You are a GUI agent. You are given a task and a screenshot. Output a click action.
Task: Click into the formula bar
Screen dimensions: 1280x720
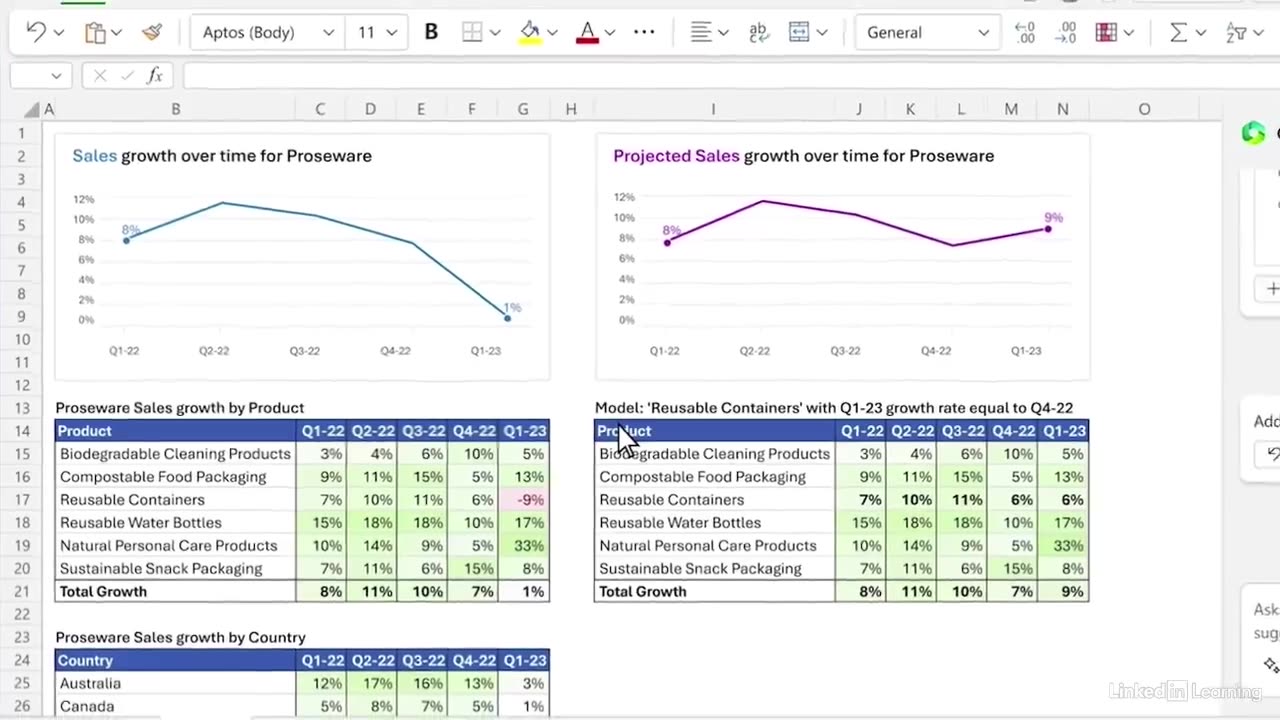coord(730,76)
